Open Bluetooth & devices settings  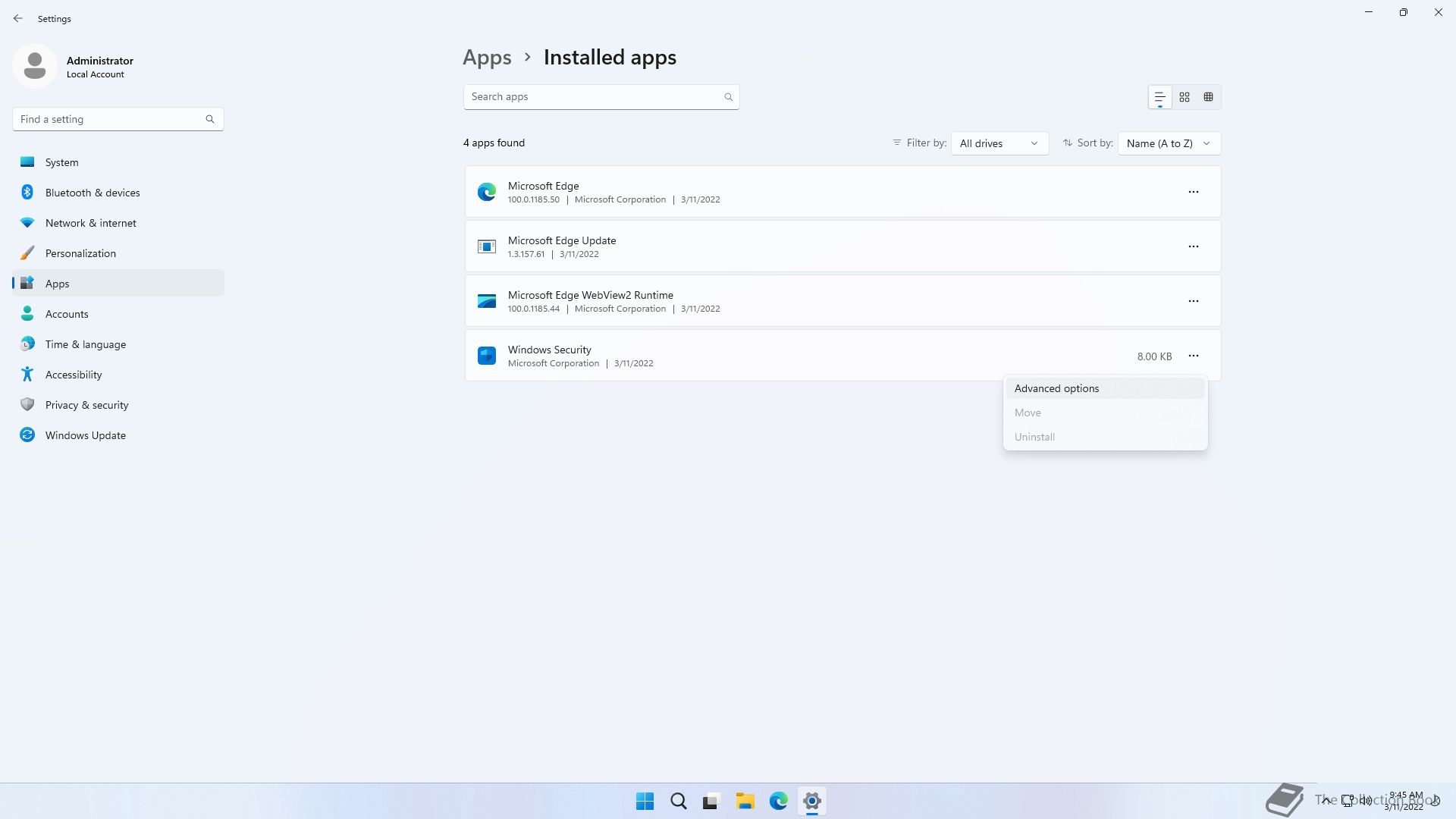coord(118,193)
